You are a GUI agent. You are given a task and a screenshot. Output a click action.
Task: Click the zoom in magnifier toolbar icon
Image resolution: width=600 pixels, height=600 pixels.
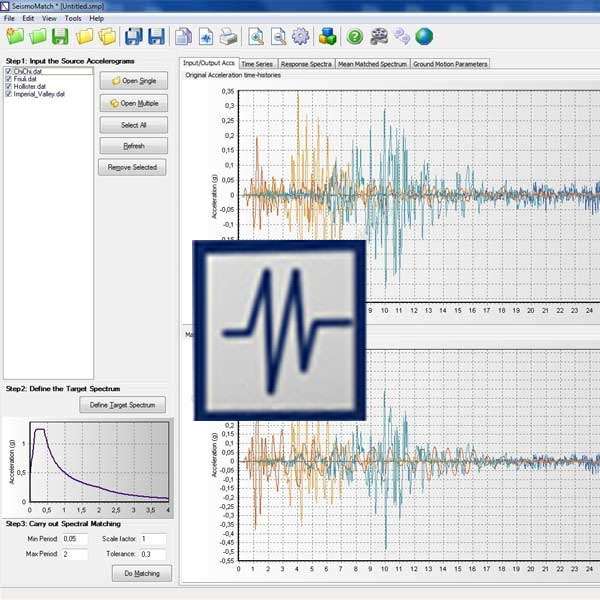[x=256, y=37]
